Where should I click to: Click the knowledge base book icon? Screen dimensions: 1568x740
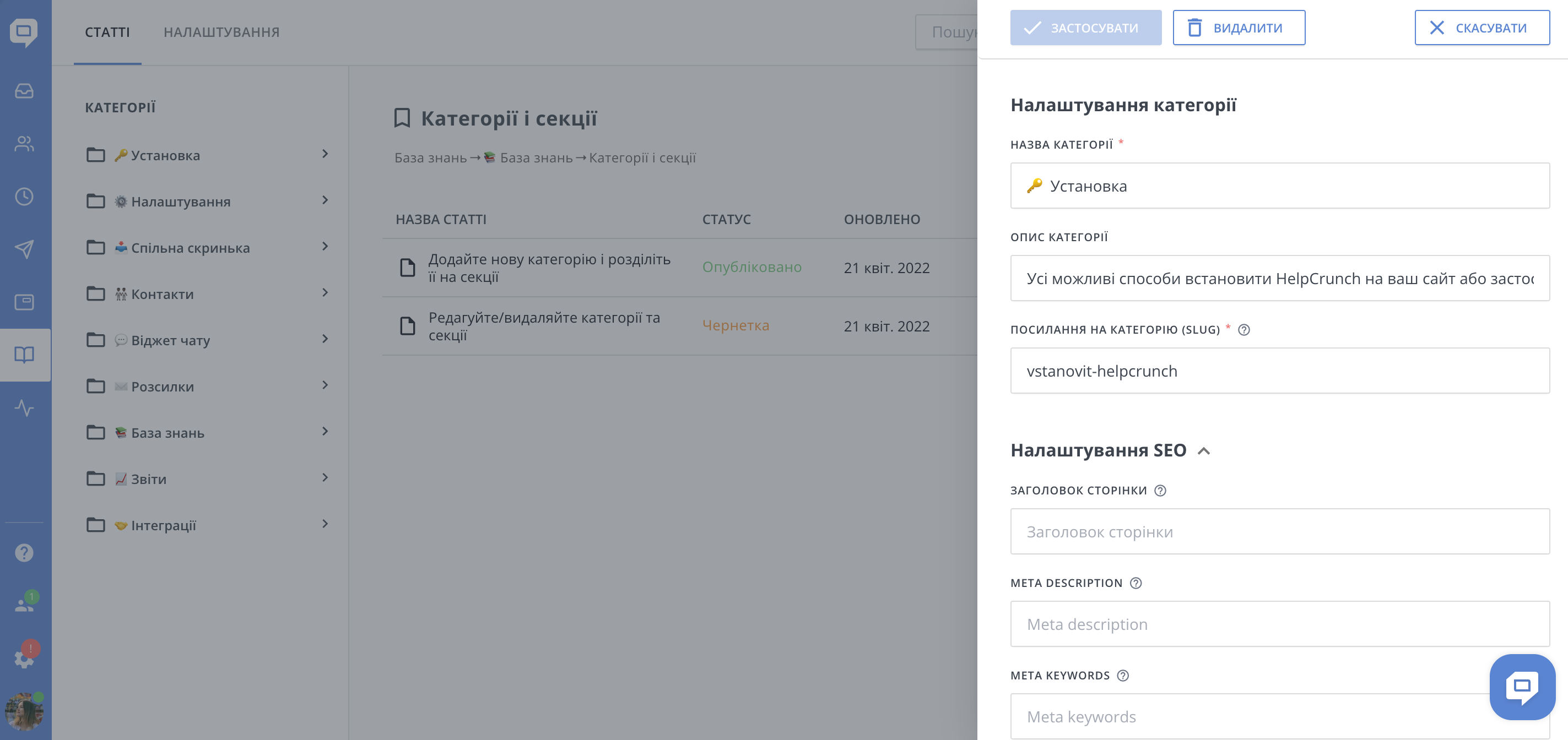24,355
